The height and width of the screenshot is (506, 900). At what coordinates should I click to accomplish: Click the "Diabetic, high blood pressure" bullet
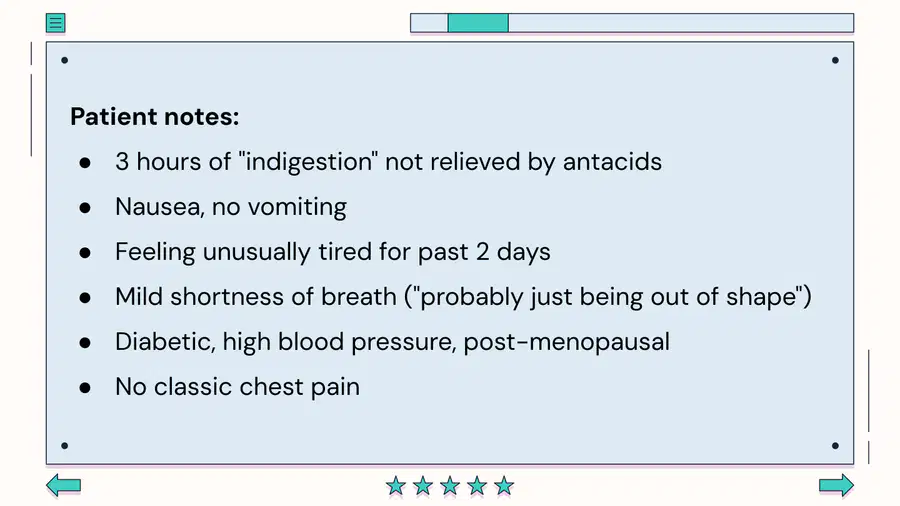[x=392, y=342]
